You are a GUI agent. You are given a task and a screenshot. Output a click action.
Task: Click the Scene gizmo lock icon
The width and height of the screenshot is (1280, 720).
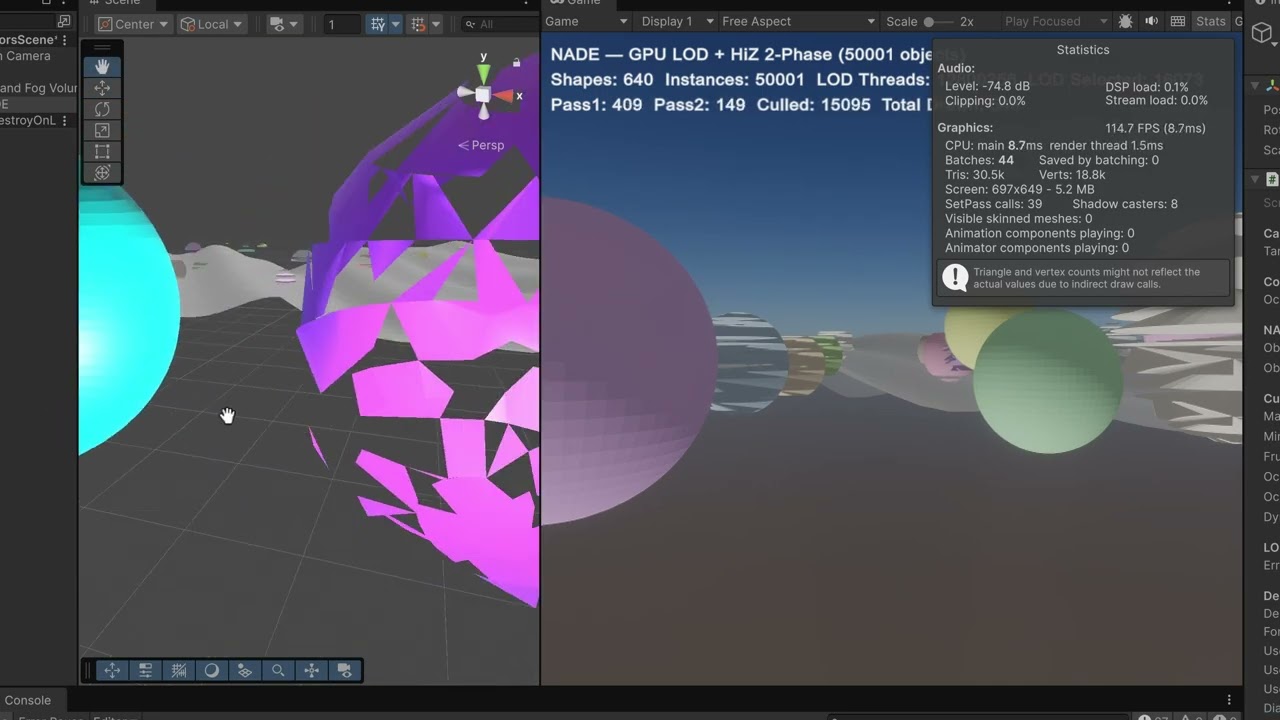click(x=516, y=62)
